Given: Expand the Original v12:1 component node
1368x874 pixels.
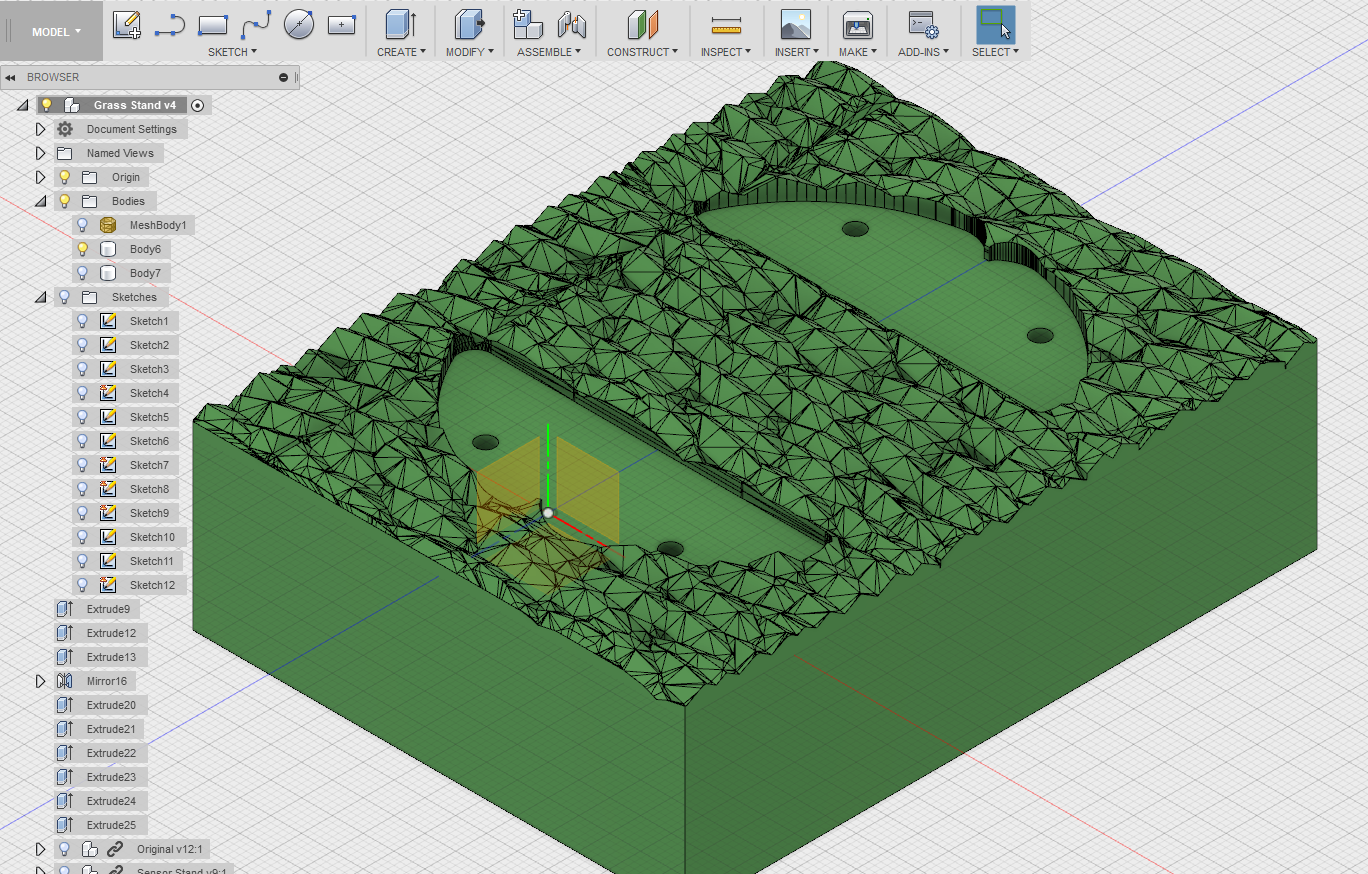Looking at the screenshot, I should [x=41, y=849].
